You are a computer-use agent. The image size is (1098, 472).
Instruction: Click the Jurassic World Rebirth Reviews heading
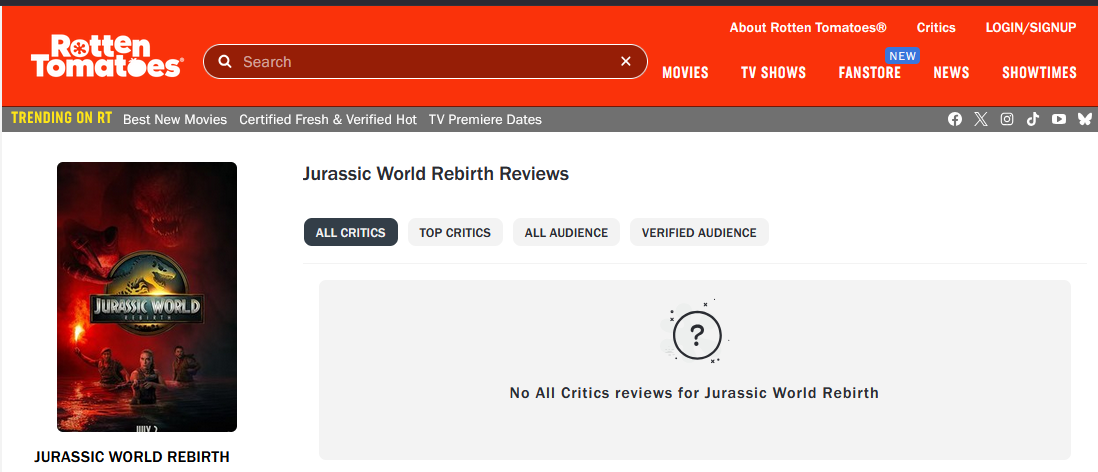[436, 174]
